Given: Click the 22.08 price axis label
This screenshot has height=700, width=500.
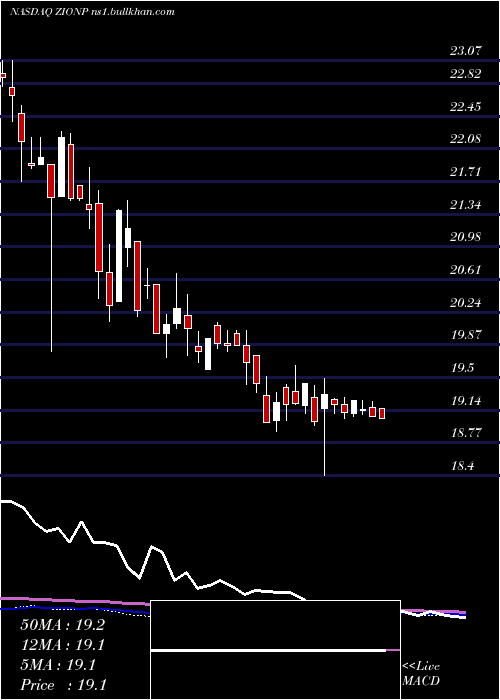Looking at the screenshot, I should 466,139.
